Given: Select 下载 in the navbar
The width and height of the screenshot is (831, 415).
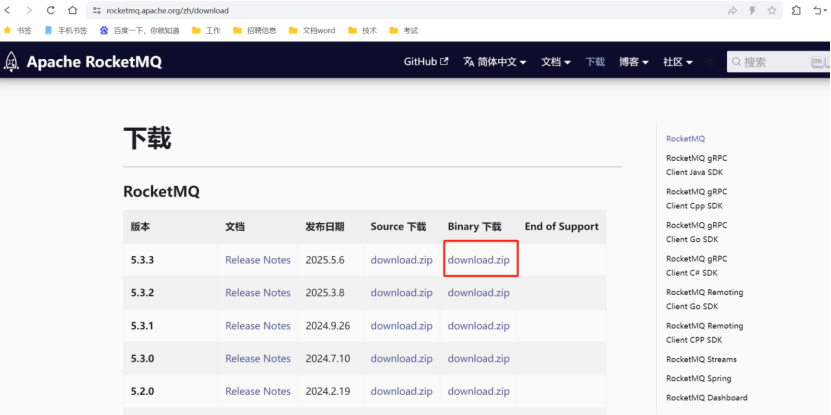Looking at the screenshot, I should (x=595, y=62).
